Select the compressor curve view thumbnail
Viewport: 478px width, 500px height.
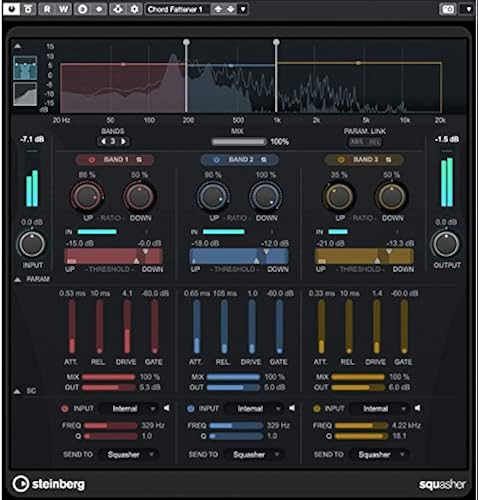(25, 94)
